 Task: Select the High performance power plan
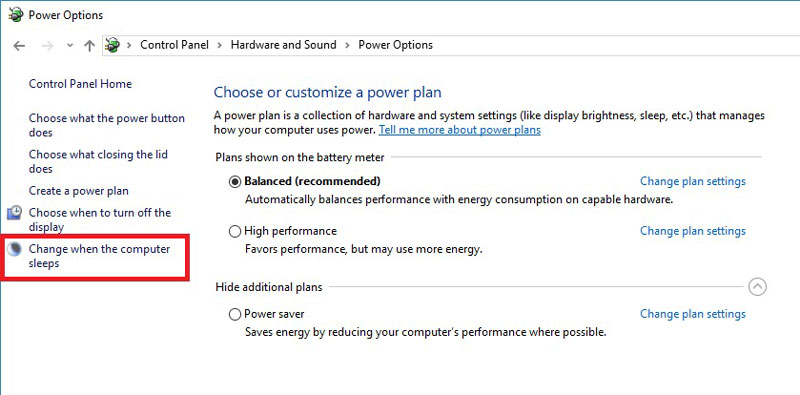tap(235, 232)
